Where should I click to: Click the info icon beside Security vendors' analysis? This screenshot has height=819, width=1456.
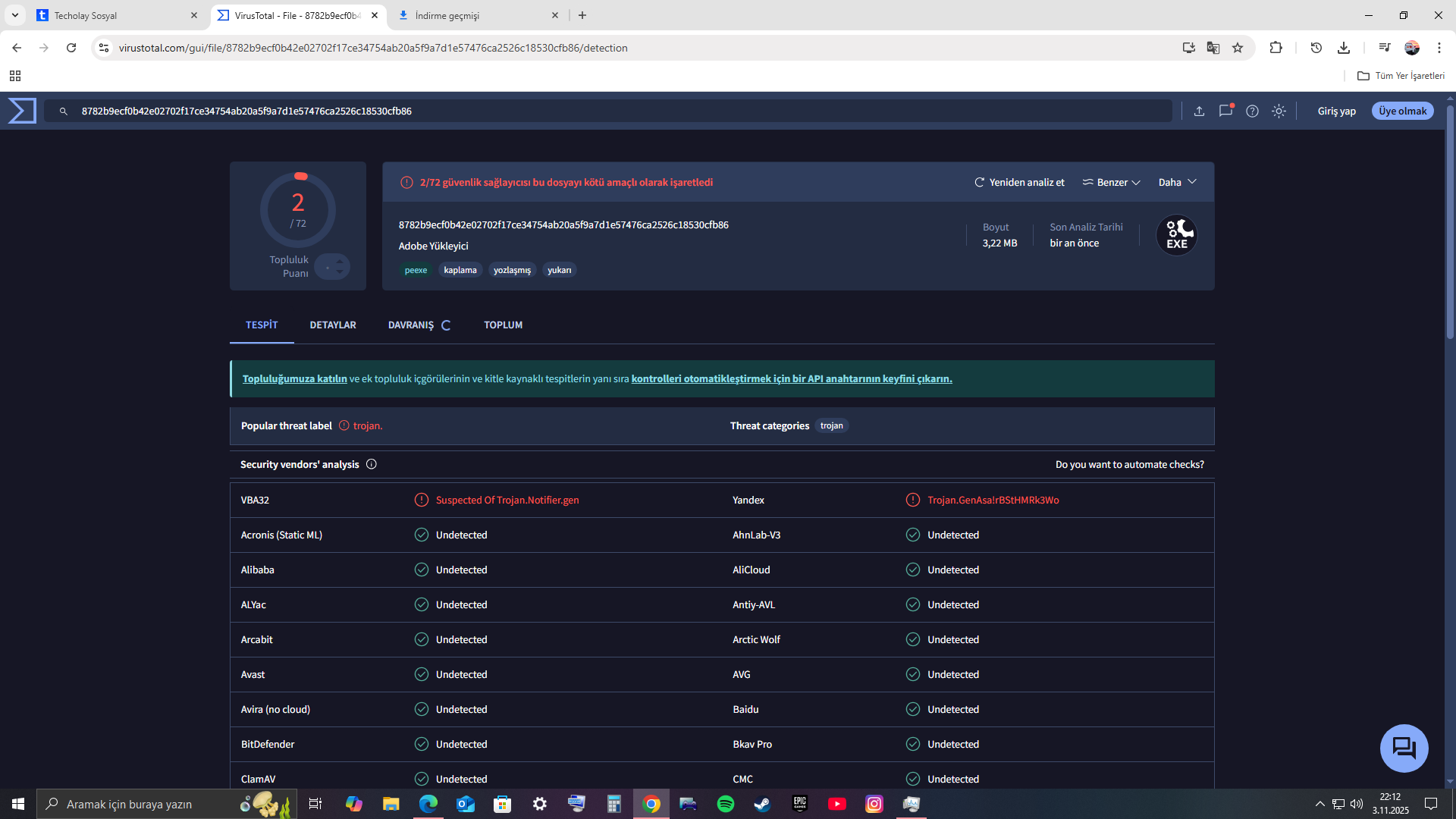(372, 464)
